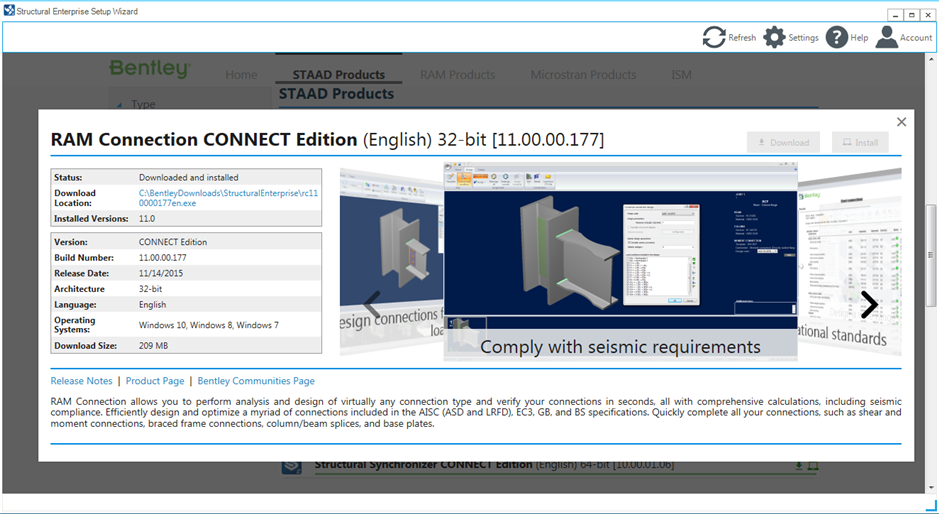Click the Language value English
This screenshot has height=514, width=939.
point(153,304)
